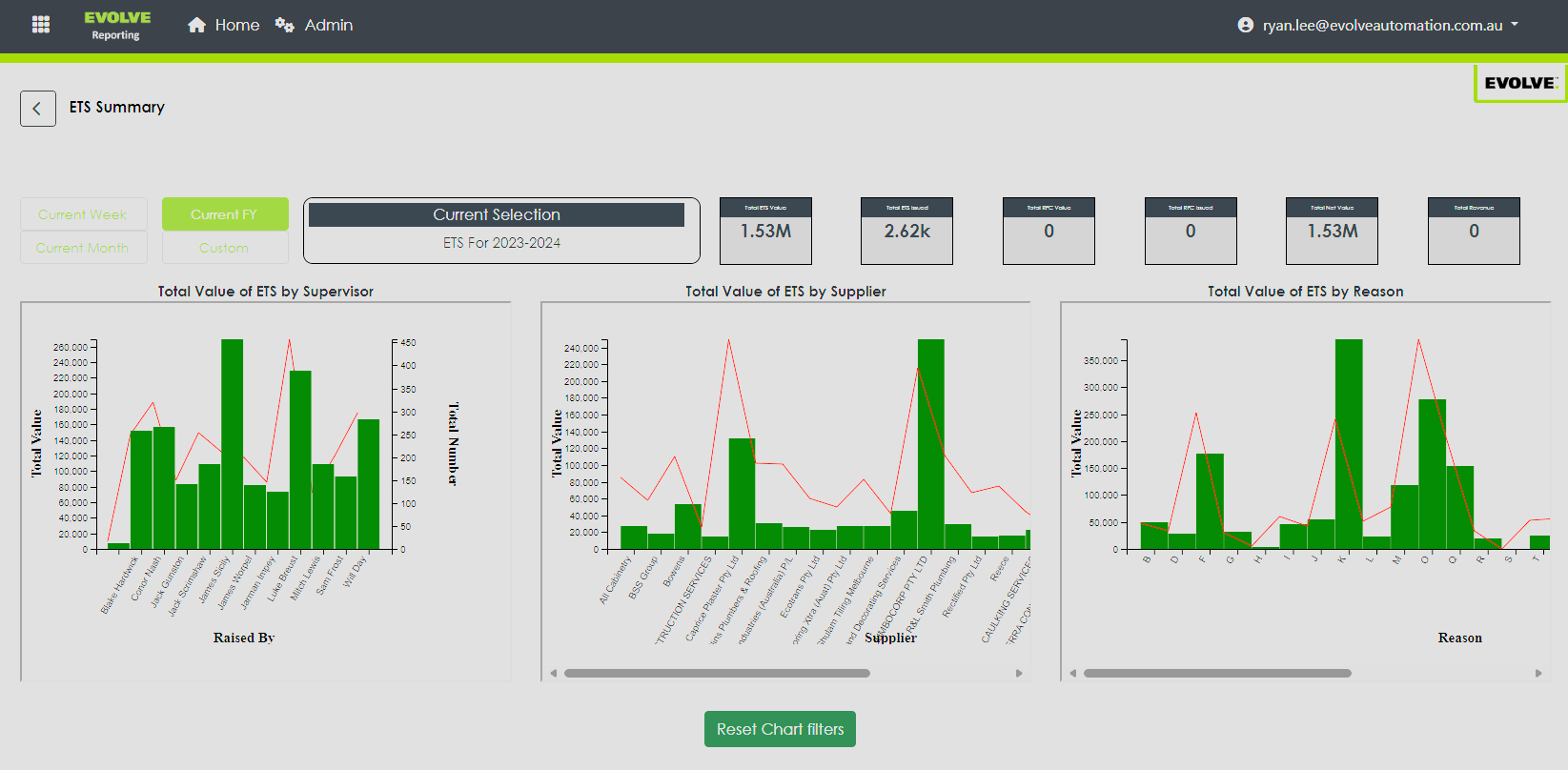Screen dimensions: 1568x770
Task: Select the Current Month filter
Action: coord(83,248)
